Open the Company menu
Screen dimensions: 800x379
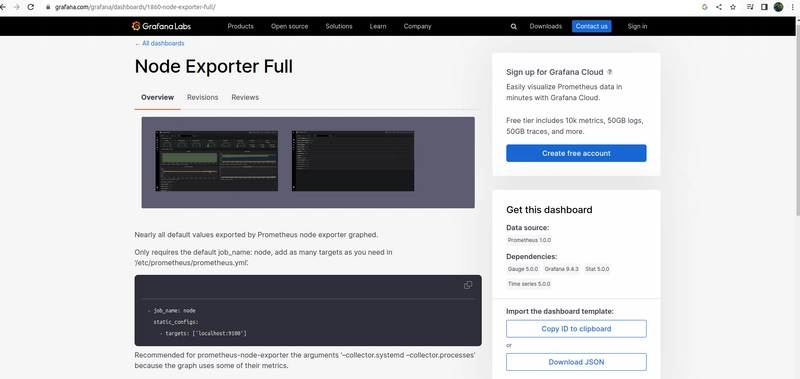[417, 27]
